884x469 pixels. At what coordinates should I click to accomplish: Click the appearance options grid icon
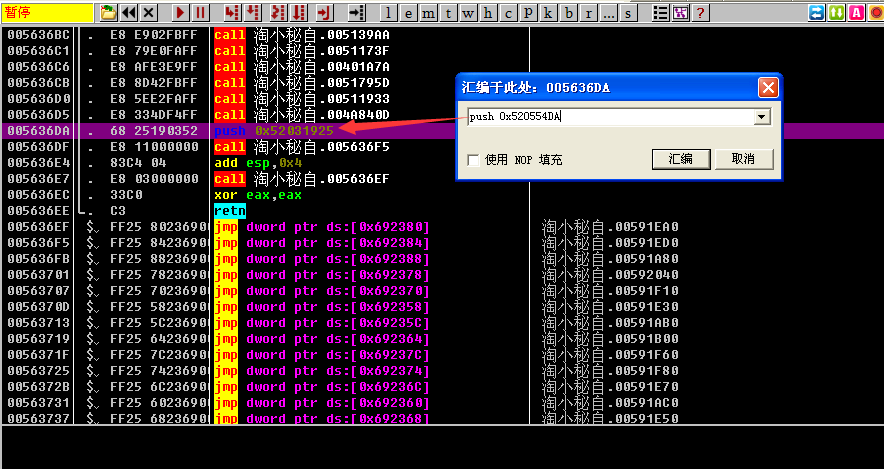pos(680,12)
